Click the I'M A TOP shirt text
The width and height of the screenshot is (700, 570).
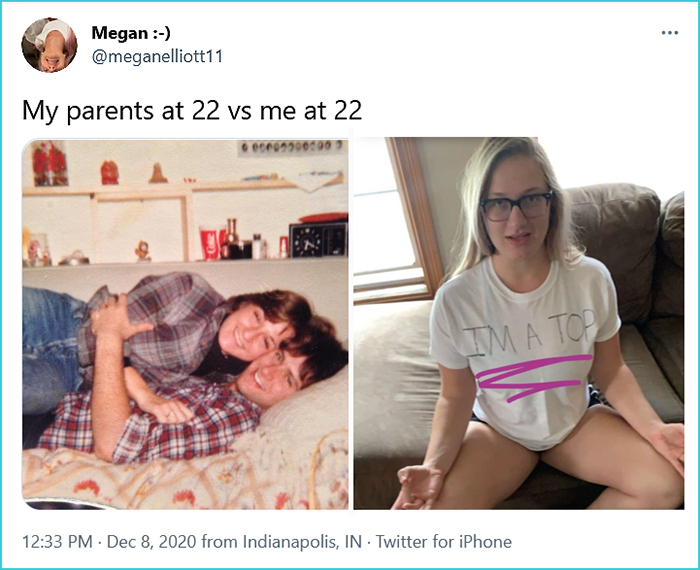pos(529,333)
